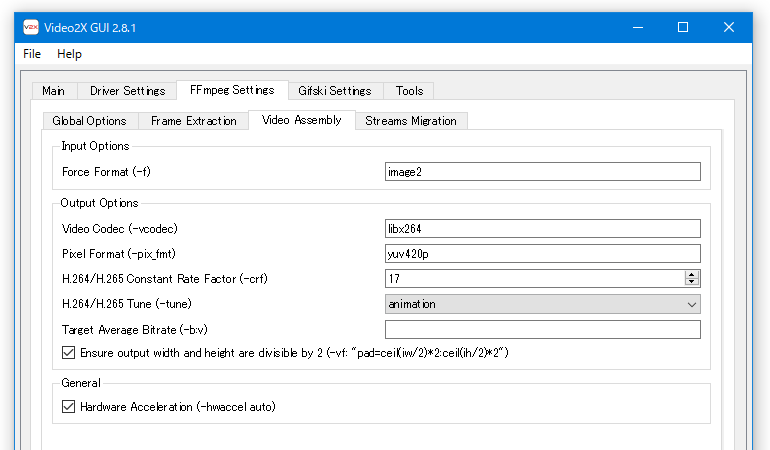Close the Video2X GUI window
The width and height of the screenshot is (770, 450).
[x=729, y=28]
